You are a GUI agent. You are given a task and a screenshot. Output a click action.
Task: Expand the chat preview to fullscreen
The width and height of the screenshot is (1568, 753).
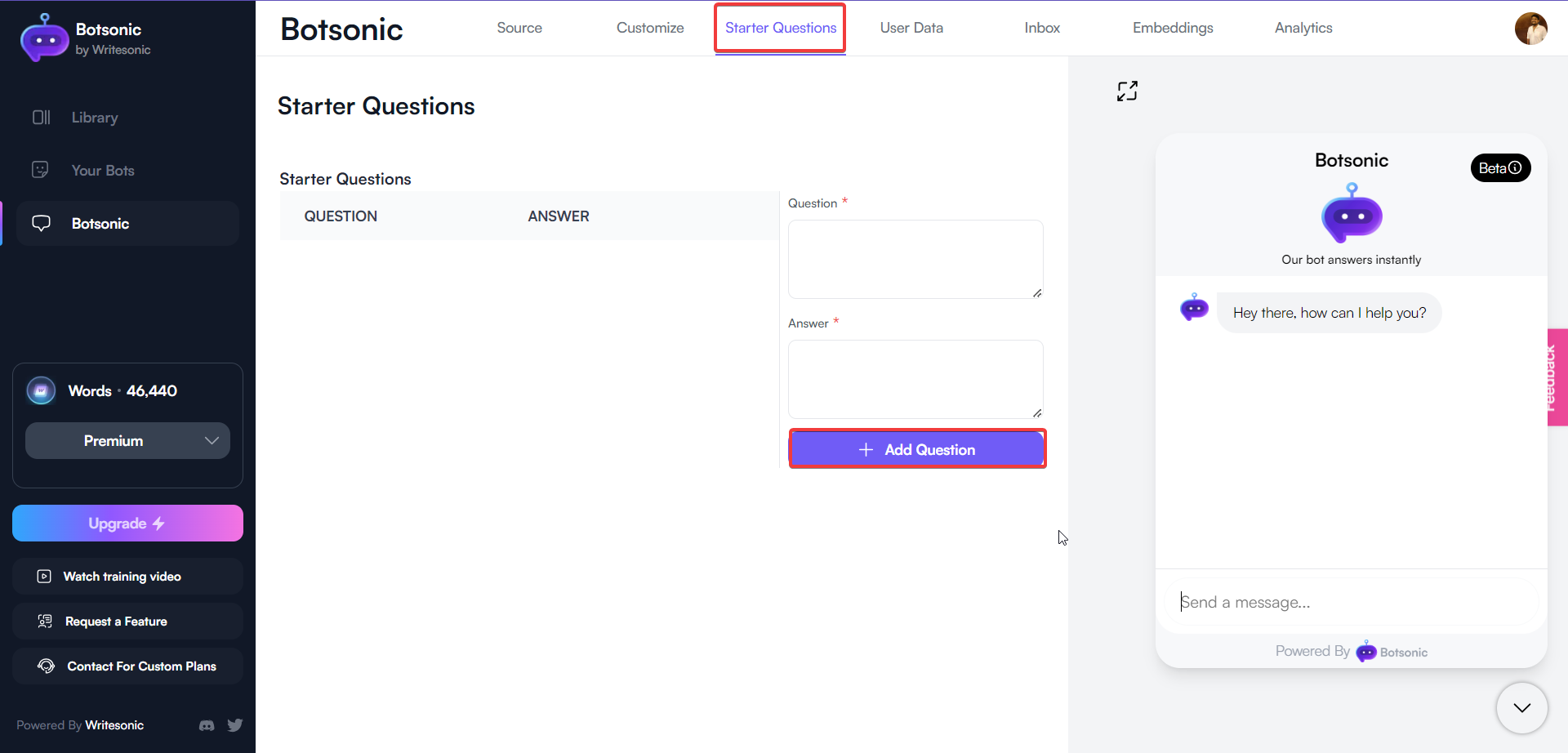click(1128, 91)
